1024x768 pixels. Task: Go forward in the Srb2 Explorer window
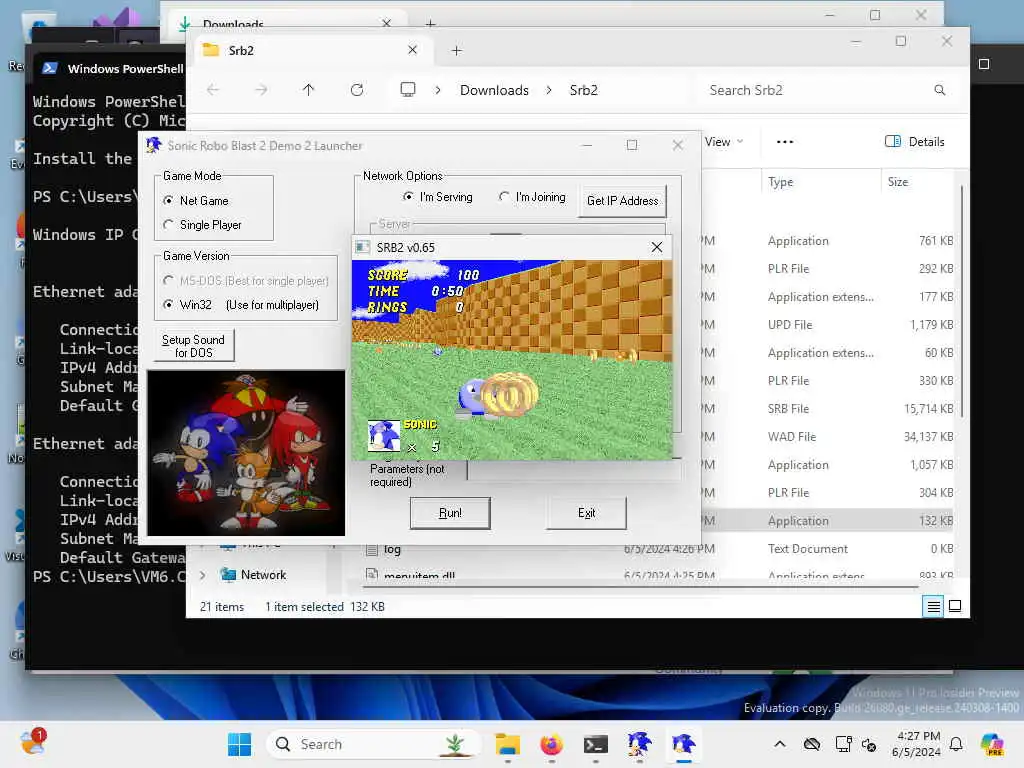pyautogui.click(x=261, y=90)
